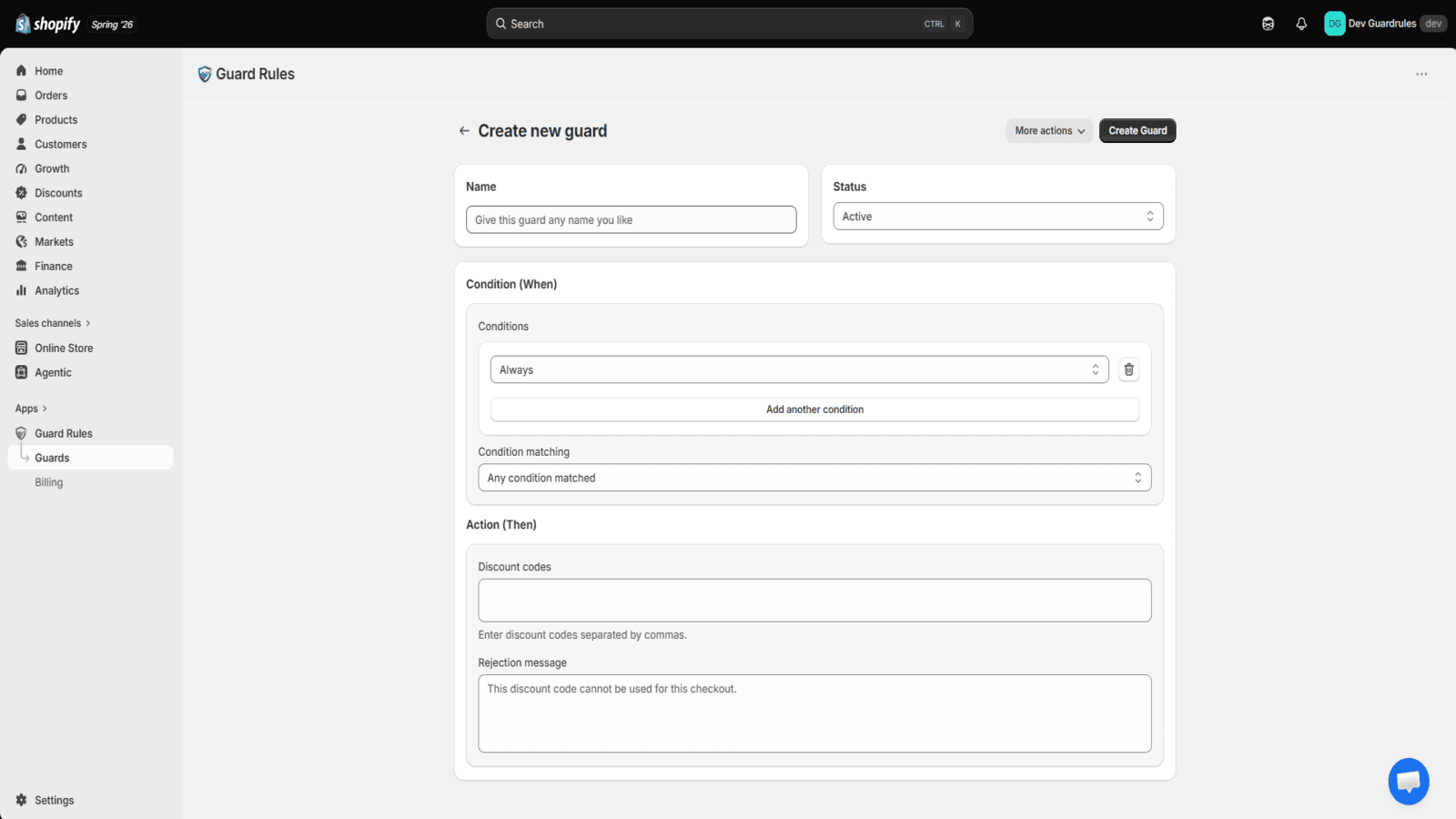This screenshot has width=1456, height=819.
Task: Open the Sidekick assistant icon in top bar
Action: (x=1268, y=24)
